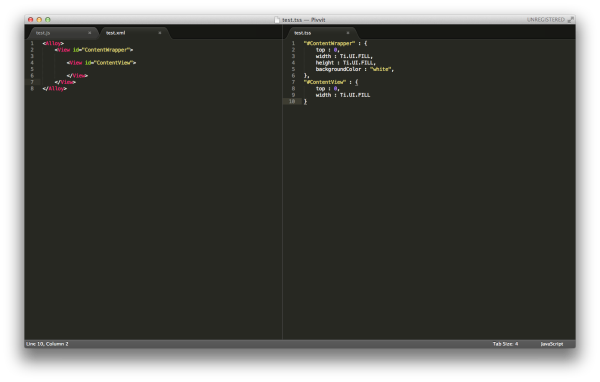Screen dimensions: 600x382
Task: Zoom the window with green button
Action: (48, 20)
